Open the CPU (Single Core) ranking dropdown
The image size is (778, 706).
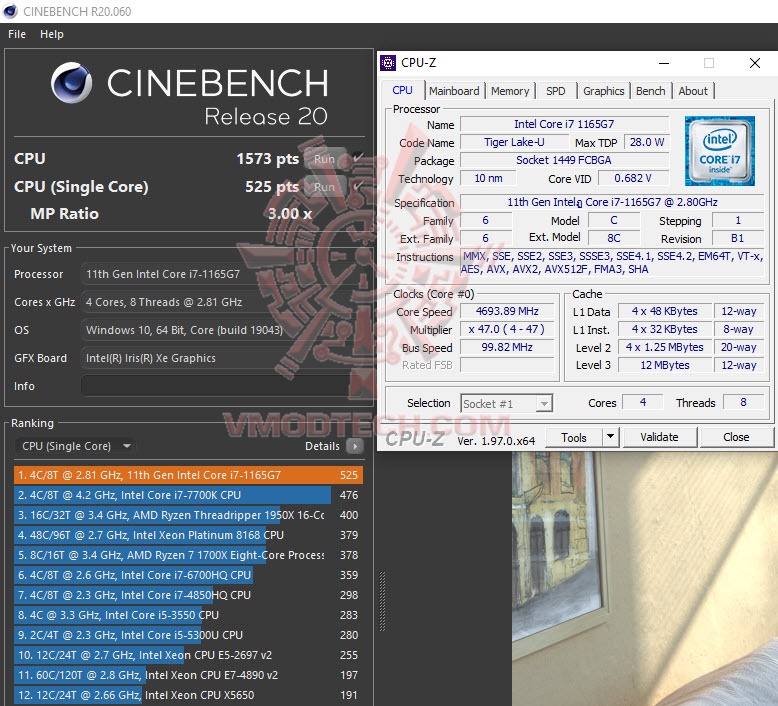click(75, 446)
